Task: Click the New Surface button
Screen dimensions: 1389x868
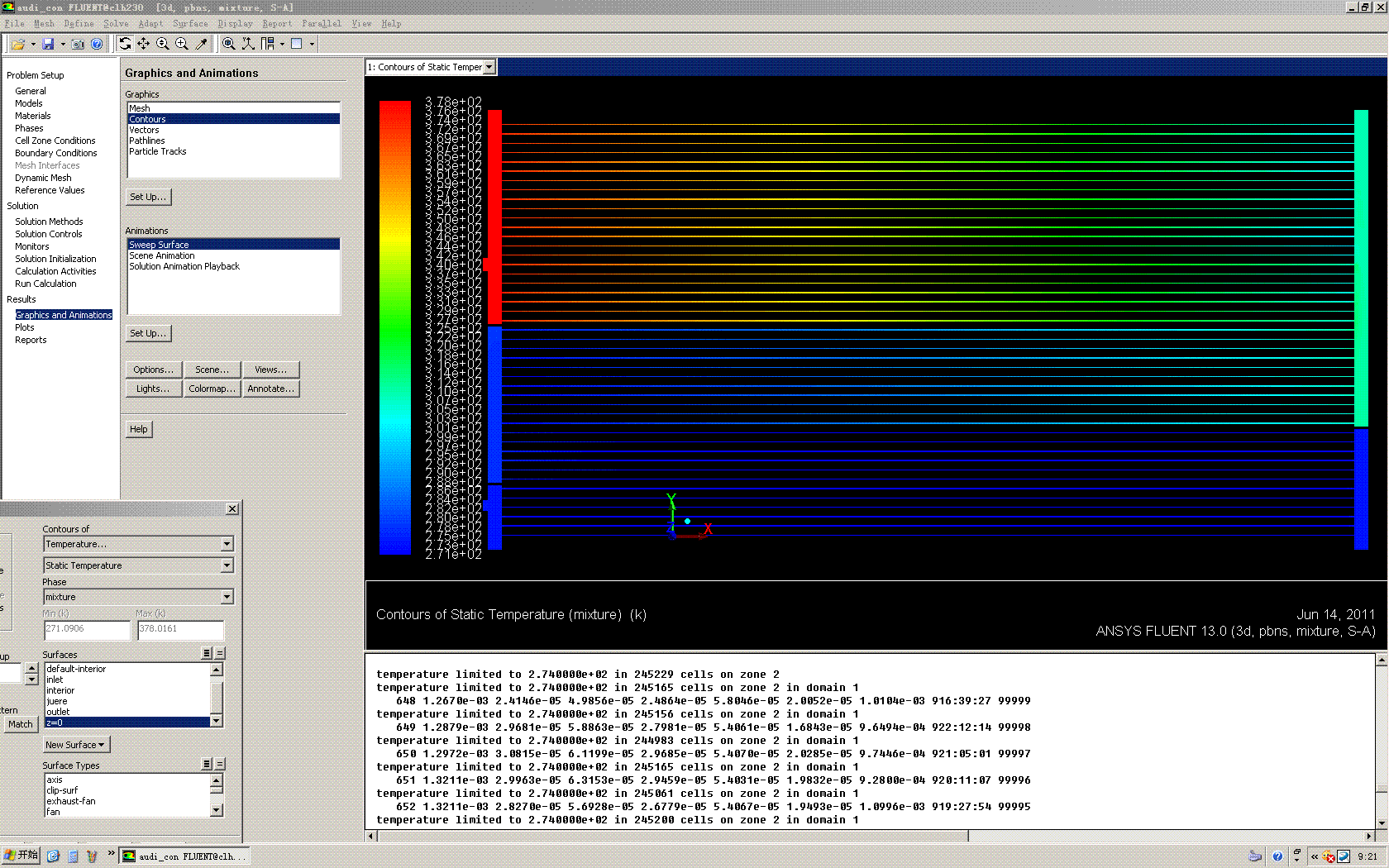Action: click(75, 745)
